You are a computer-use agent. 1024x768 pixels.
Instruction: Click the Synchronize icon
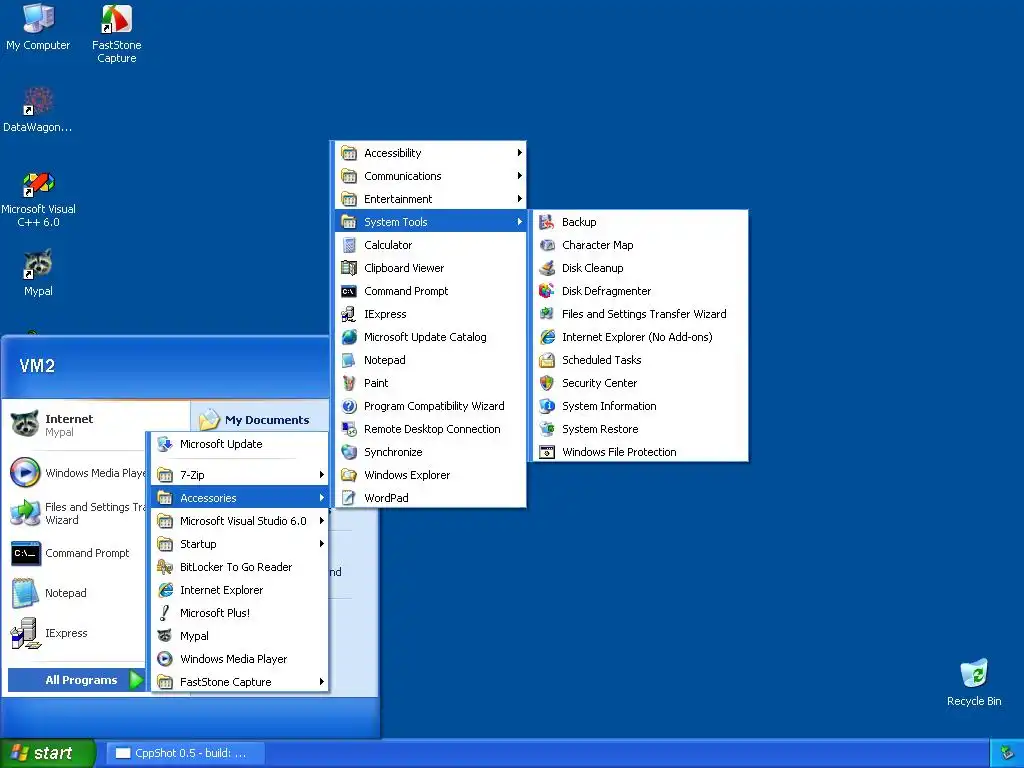[x=349, y=452]
